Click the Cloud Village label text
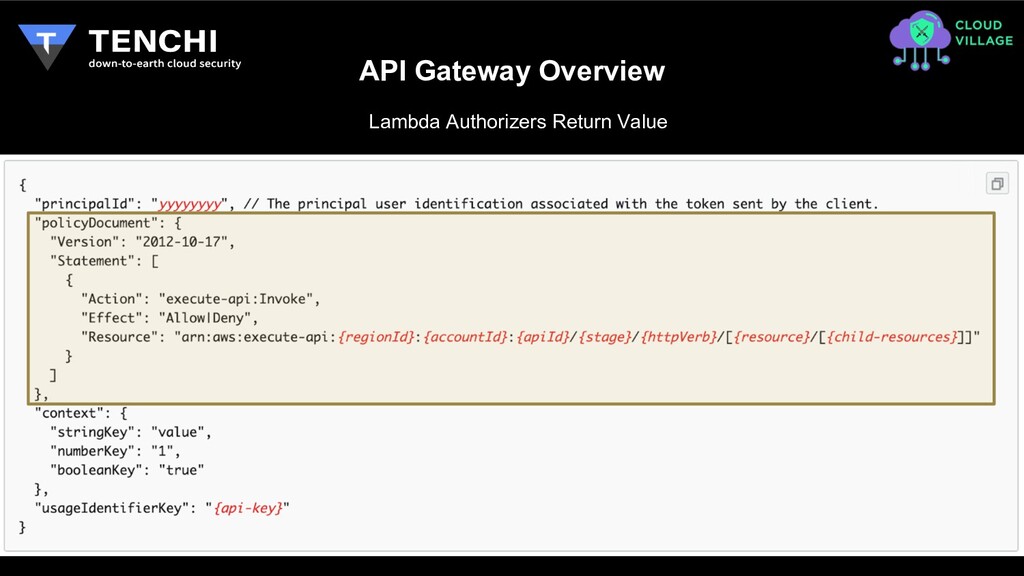This screenshot has height=576, width=1024. pos(984,33)
